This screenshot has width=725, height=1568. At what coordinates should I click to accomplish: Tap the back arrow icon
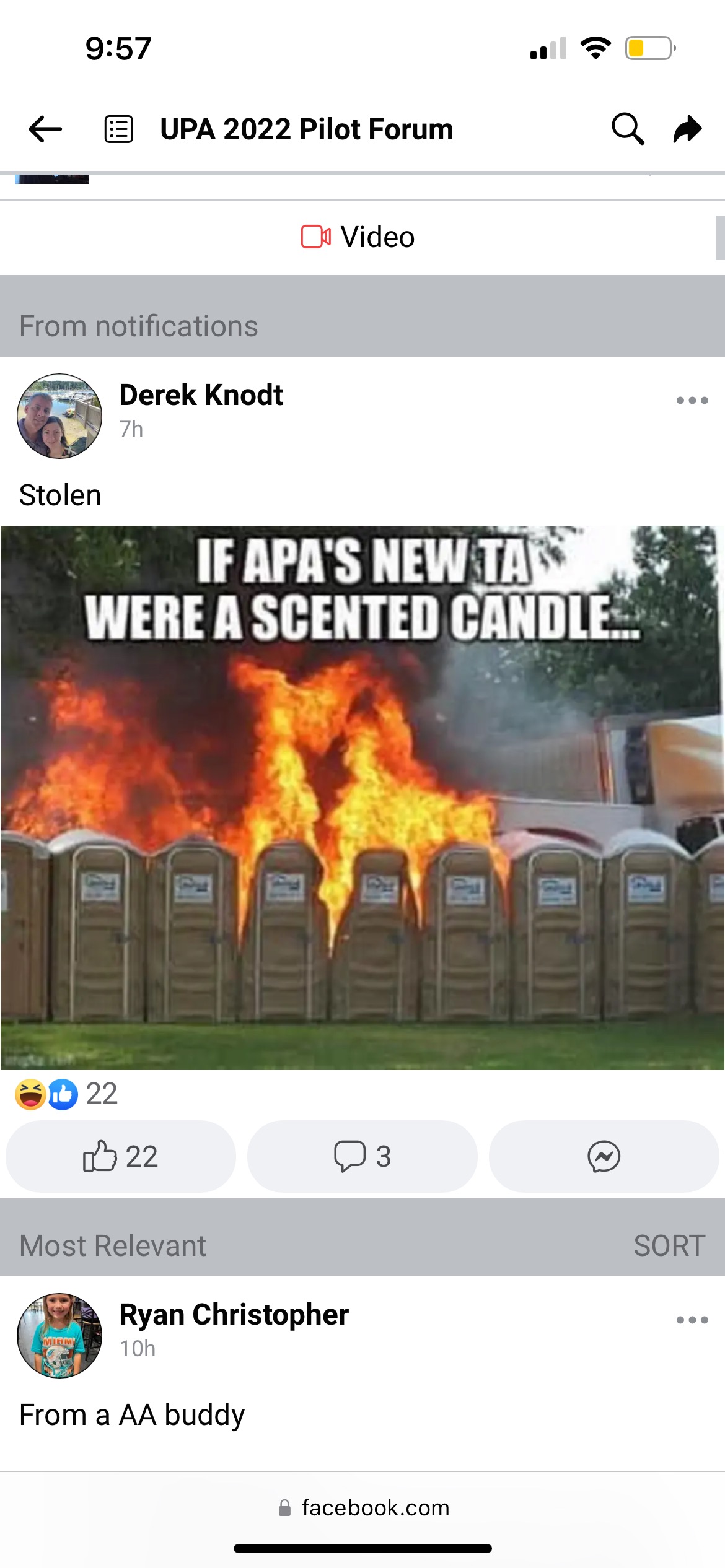[x=45, y=129]
